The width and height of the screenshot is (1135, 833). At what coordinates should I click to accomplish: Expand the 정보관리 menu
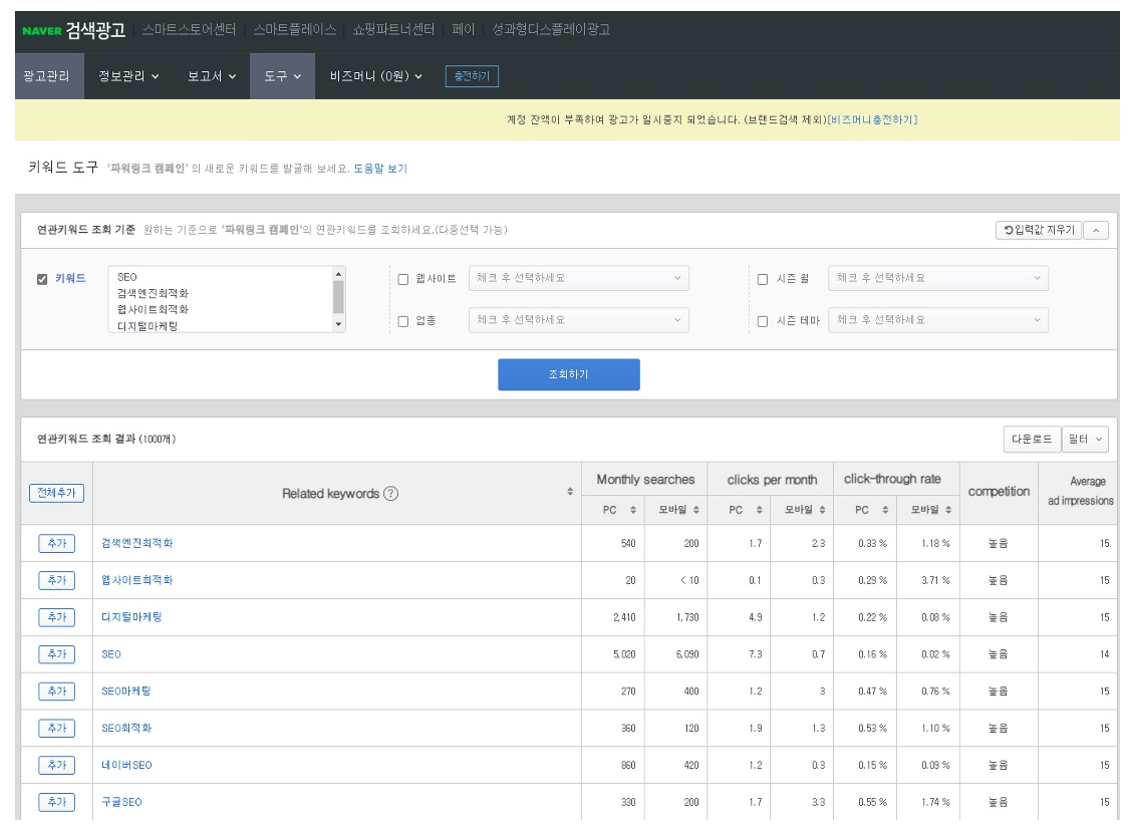click(129, 76)
